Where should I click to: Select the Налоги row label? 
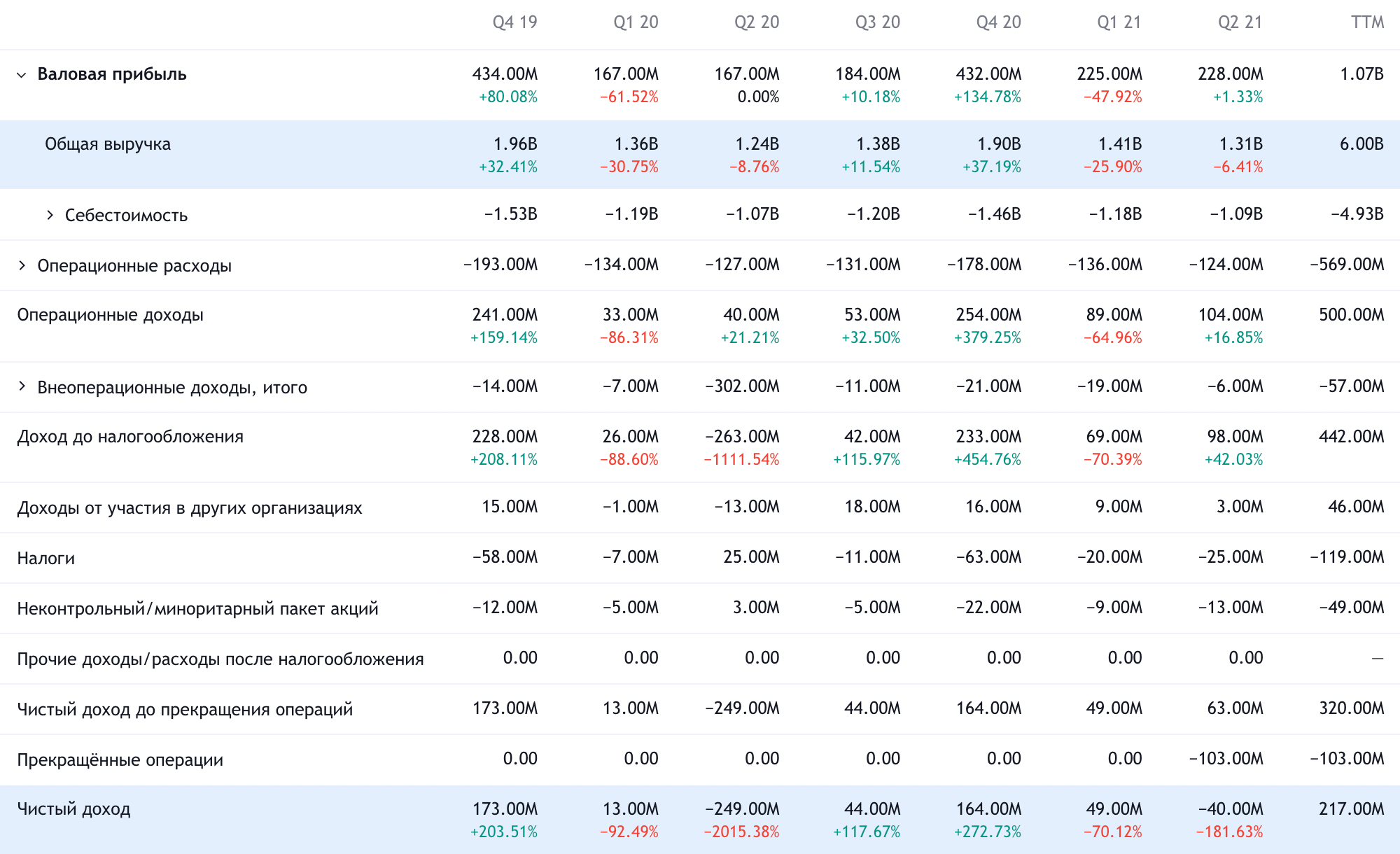(46, 558)
